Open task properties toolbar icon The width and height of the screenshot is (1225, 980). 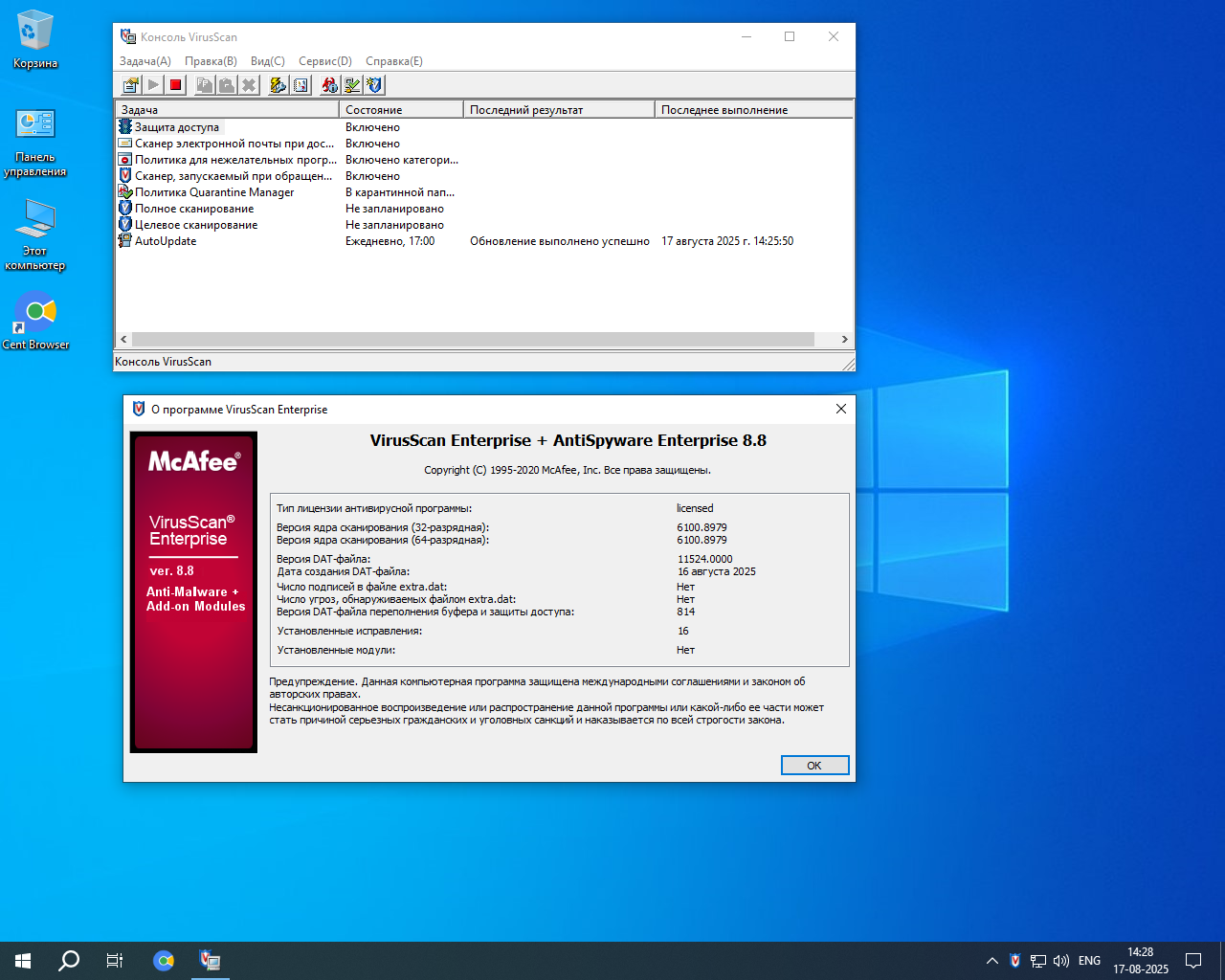[131, 85]
